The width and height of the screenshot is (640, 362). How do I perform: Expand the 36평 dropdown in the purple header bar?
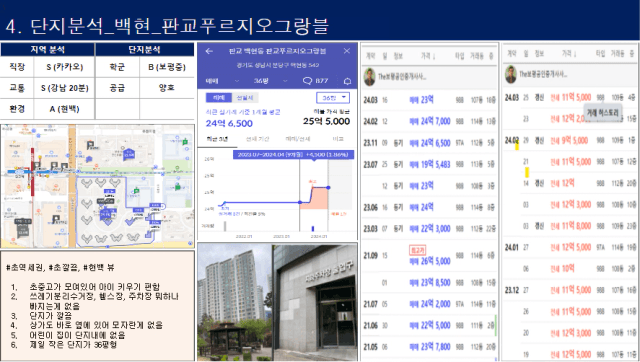click(271, 81)
